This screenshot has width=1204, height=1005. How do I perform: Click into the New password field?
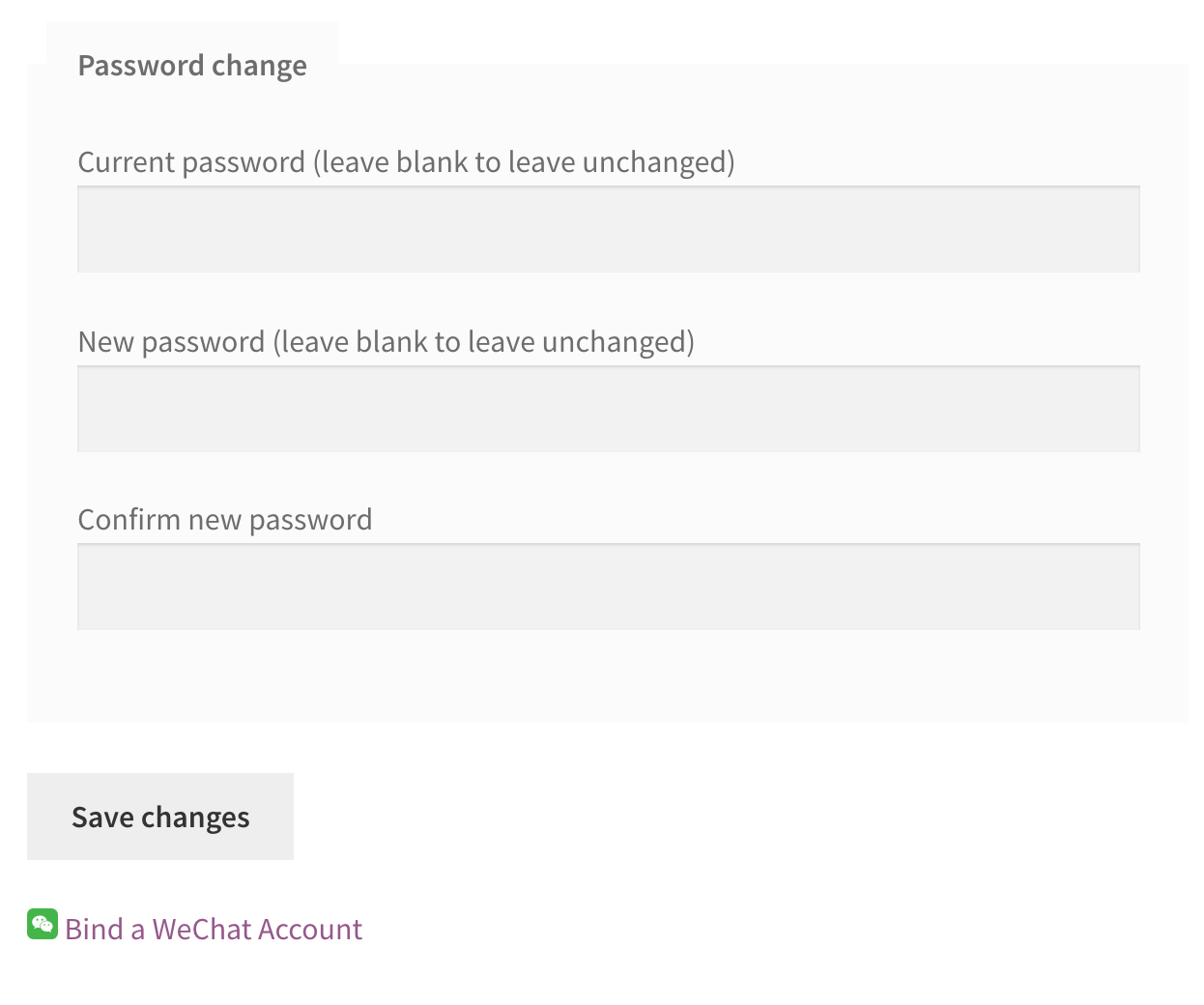click(x=608, y=409)
